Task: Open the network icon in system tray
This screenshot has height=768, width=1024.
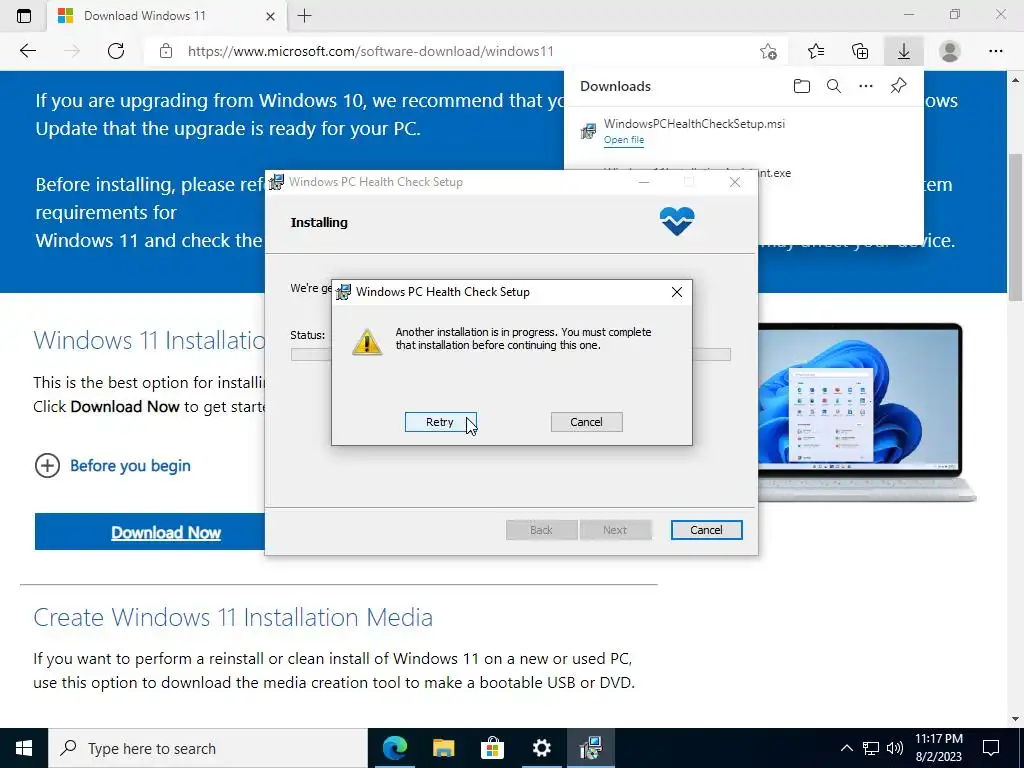Action: (x=871, y=748)
